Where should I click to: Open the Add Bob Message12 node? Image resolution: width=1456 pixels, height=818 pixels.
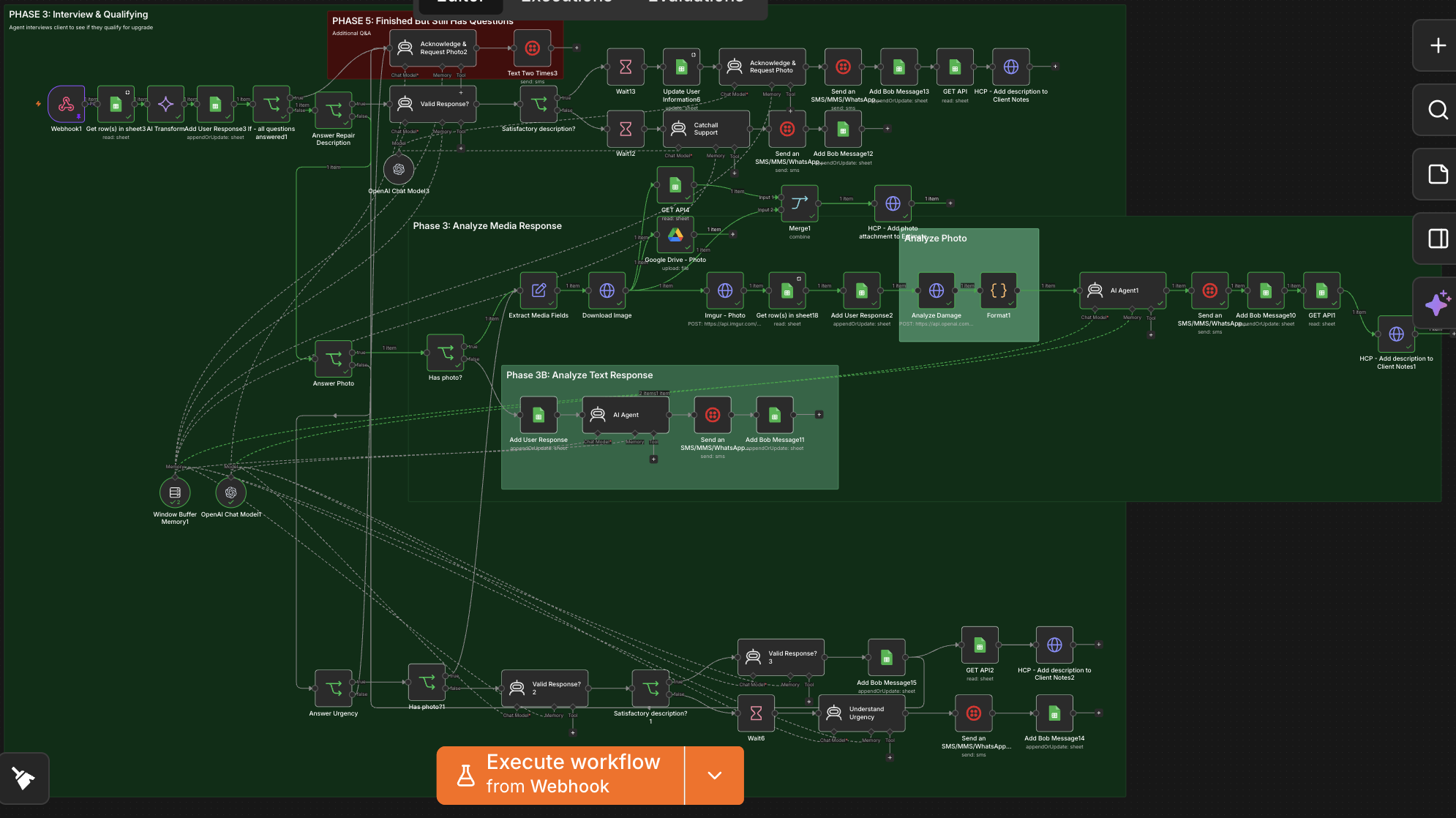[843, 130]
